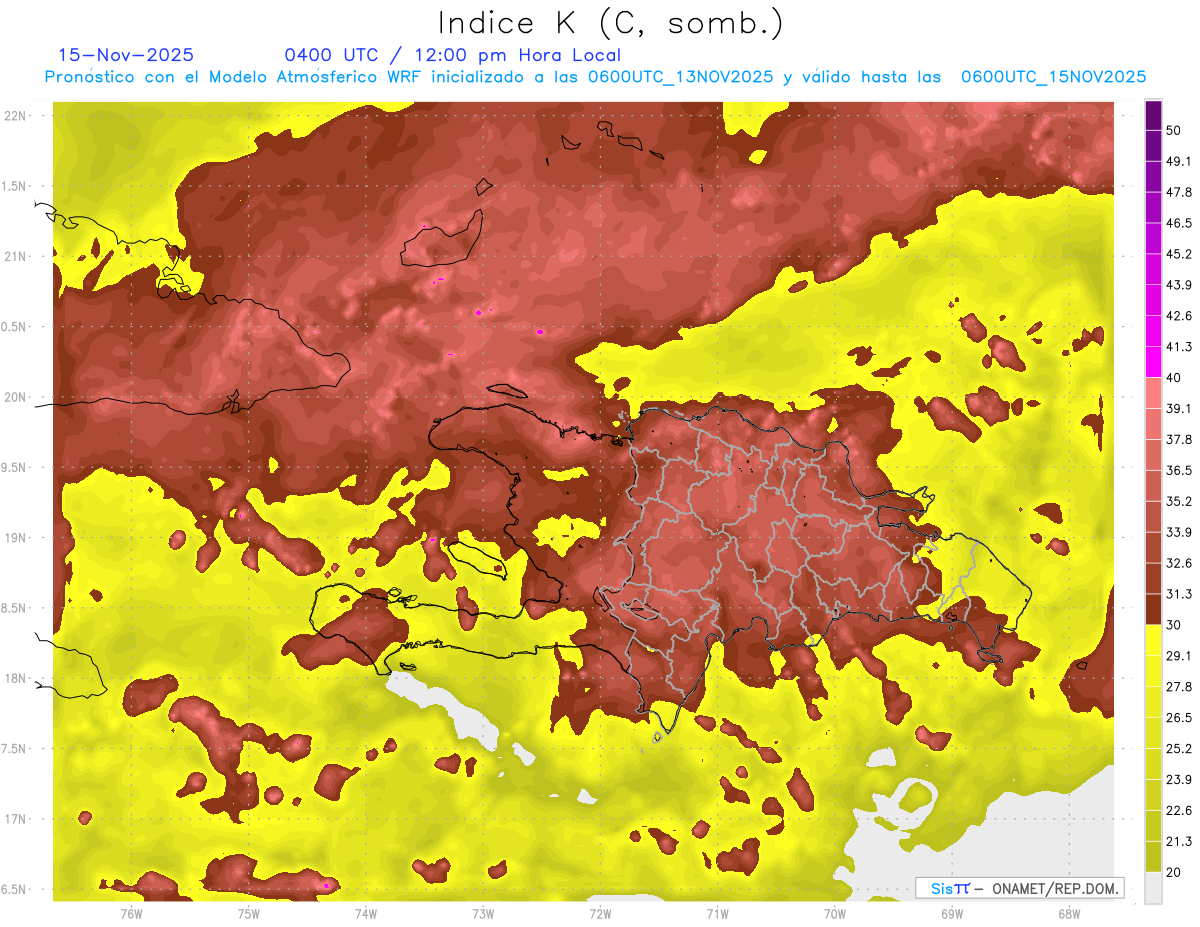The image size is (1200, 927).
Task: Click the longitude label "70W"
Action: tap(834, 914)
